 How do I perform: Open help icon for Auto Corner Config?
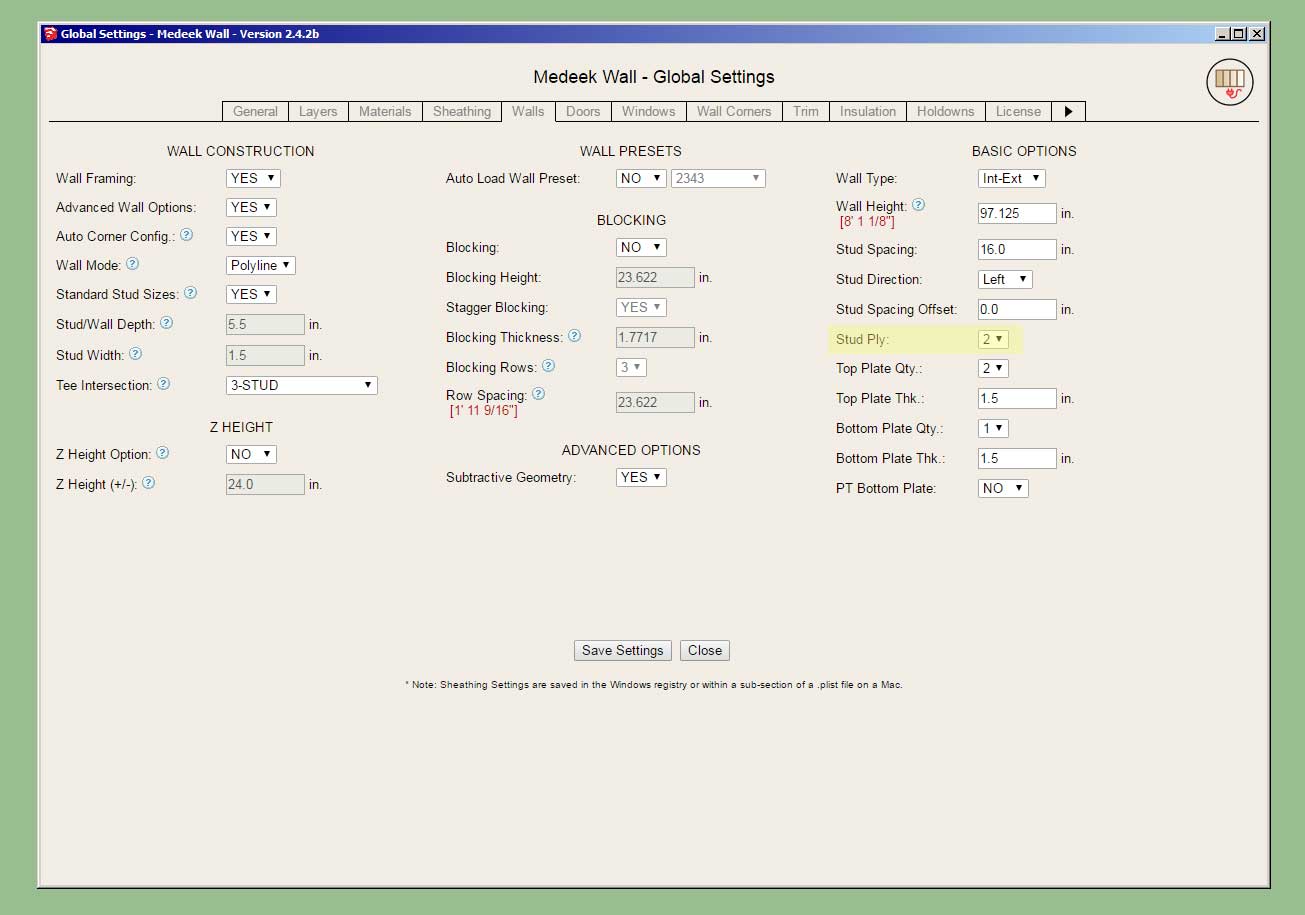186,236
